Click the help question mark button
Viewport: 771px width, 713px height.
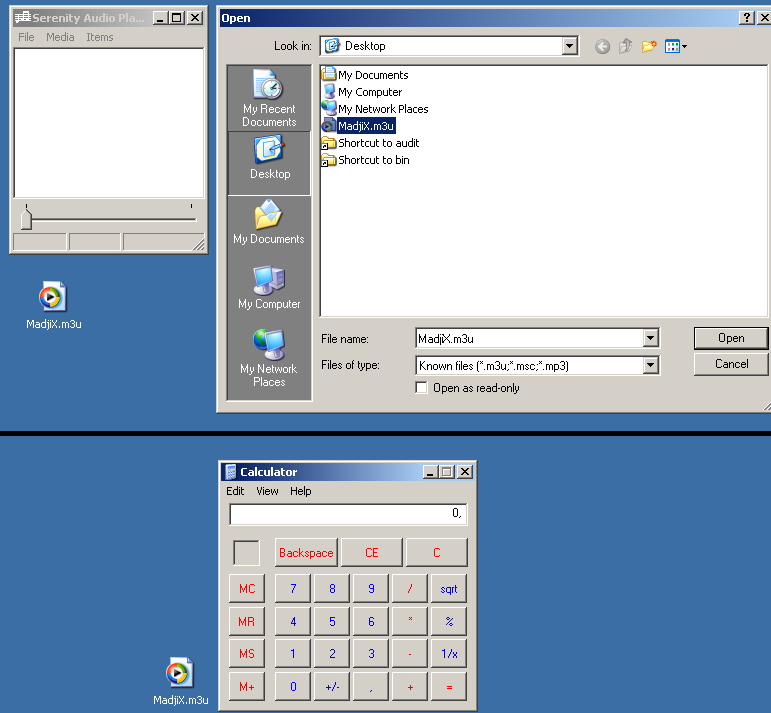click(746, 18)
